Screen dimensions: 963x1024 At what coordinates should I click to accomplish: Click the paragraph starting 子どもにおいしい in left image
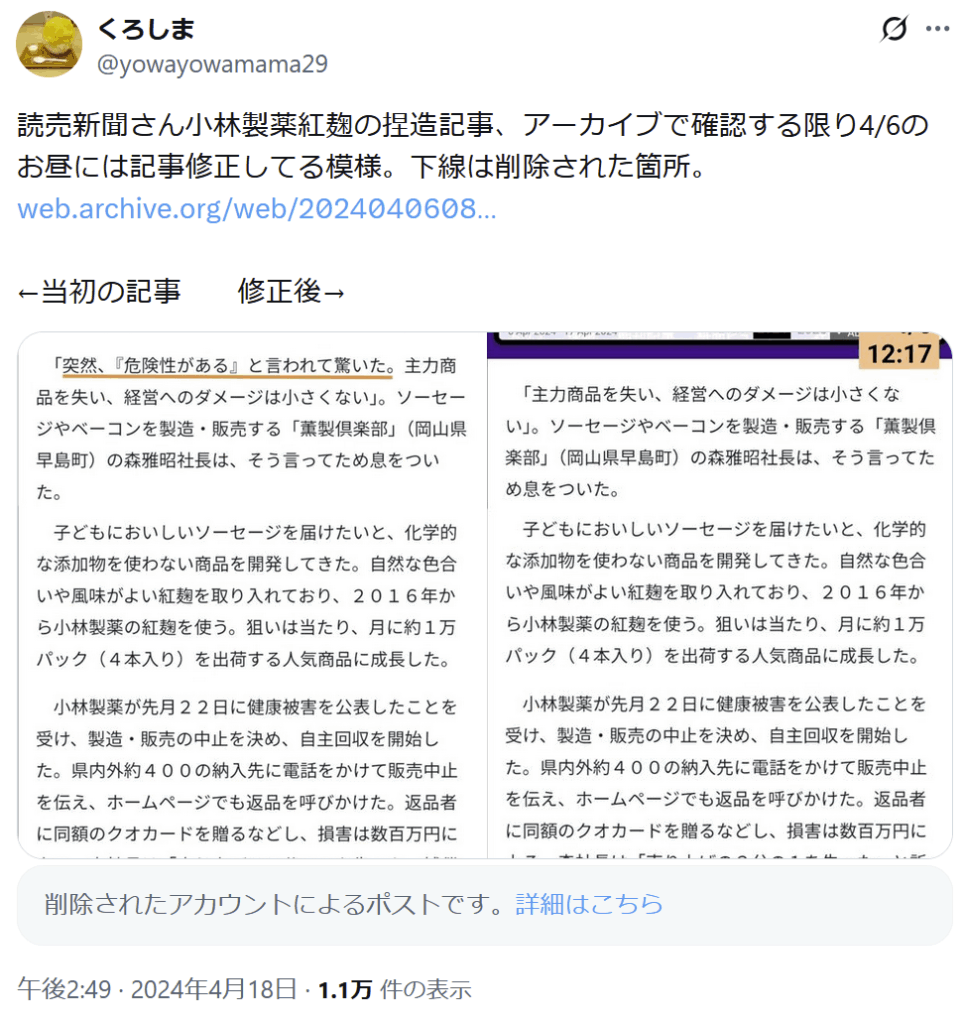(247, 596)
